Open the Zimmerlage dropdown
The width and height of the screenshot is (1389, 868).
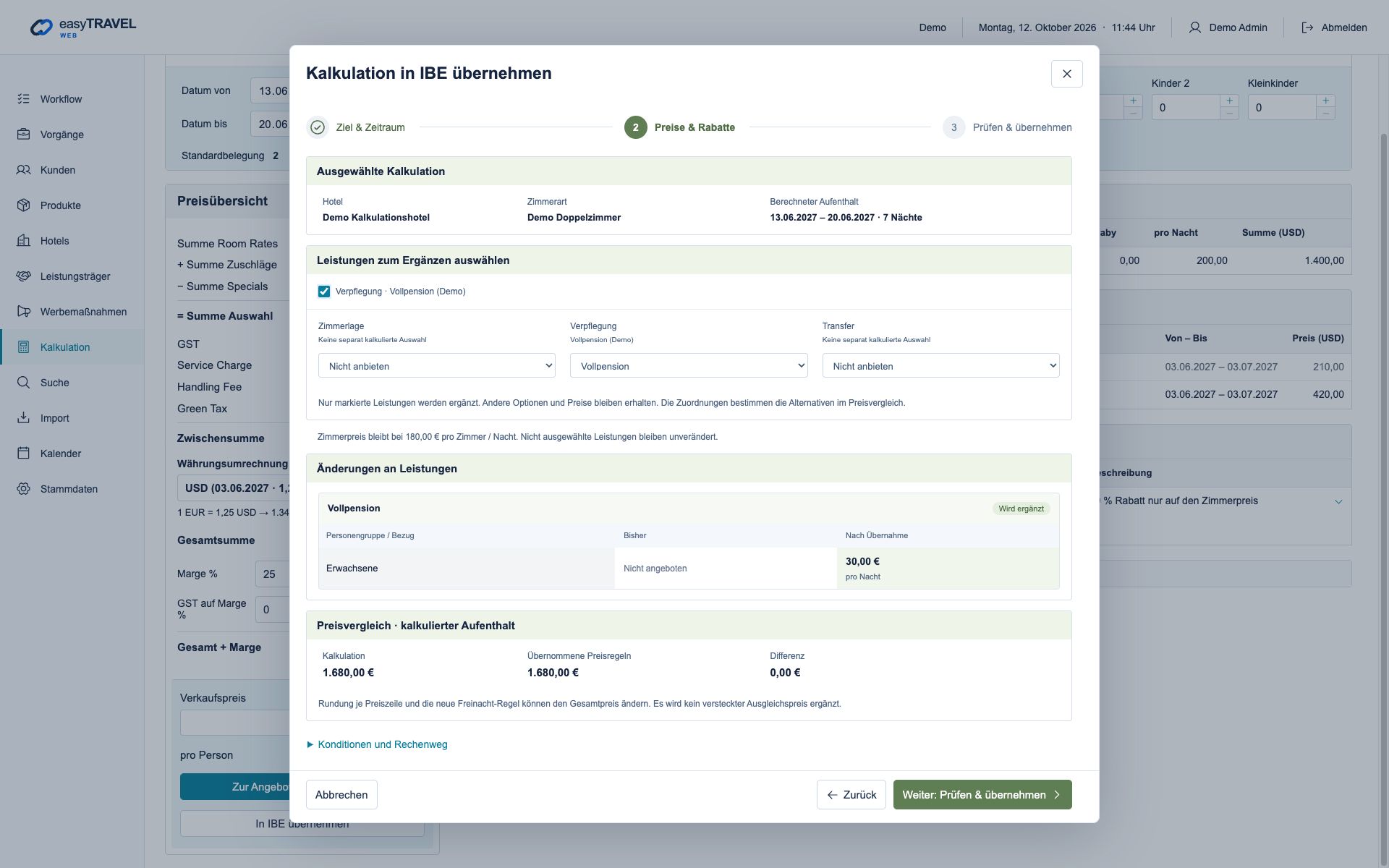click(x=437, y=366)
